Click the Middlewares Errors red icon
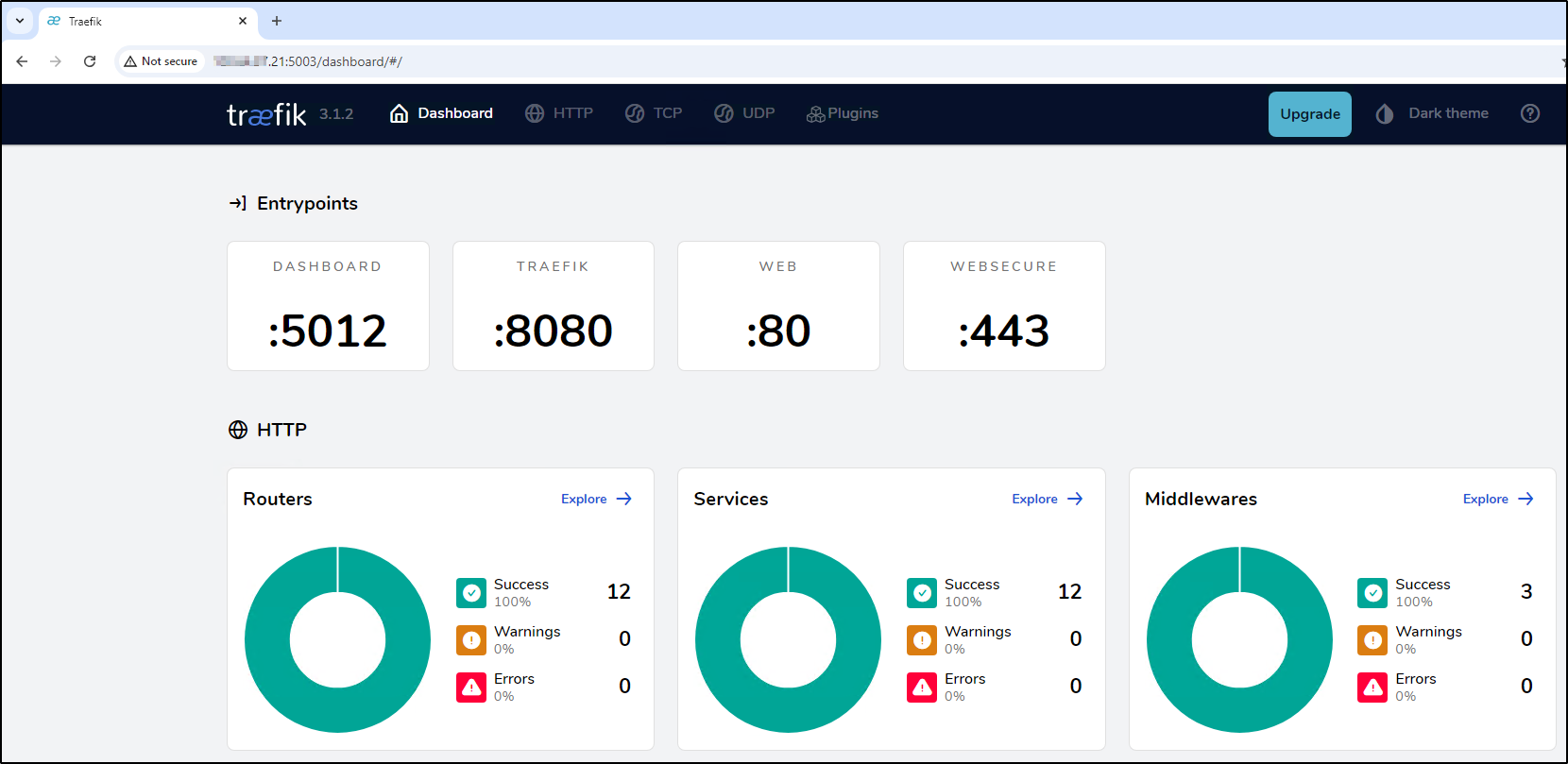1568x764 pixels. [1372, 688]
